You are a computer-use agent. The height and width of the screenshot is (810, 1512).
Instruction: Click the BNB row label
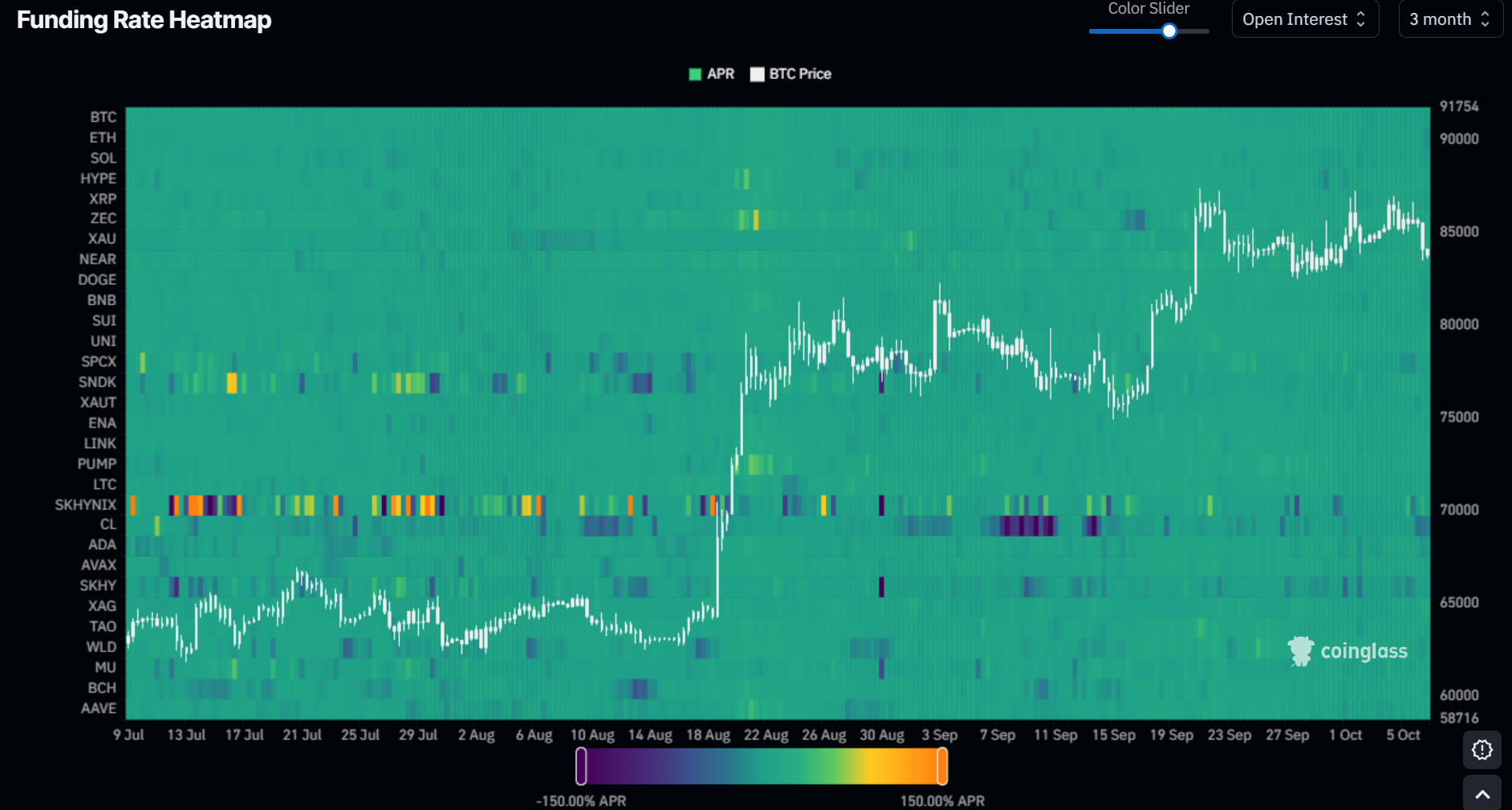(102, 300)
